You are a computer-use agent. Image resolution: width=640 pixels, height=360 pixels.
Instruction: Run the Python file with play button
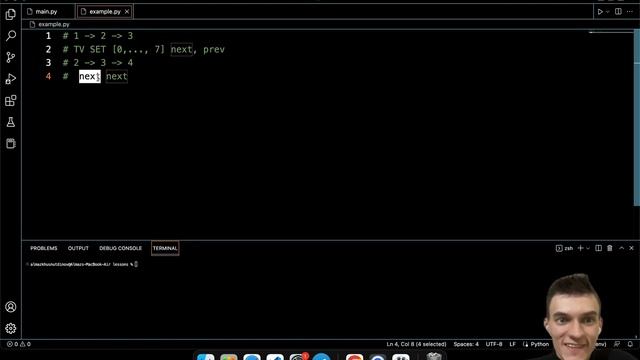point(600,12)
